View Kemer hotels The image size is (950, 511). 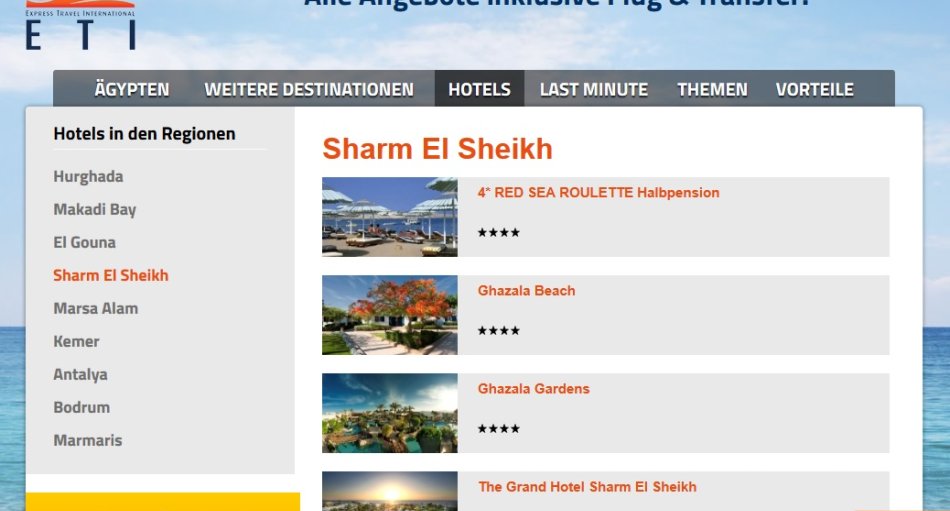pos(76,341)
